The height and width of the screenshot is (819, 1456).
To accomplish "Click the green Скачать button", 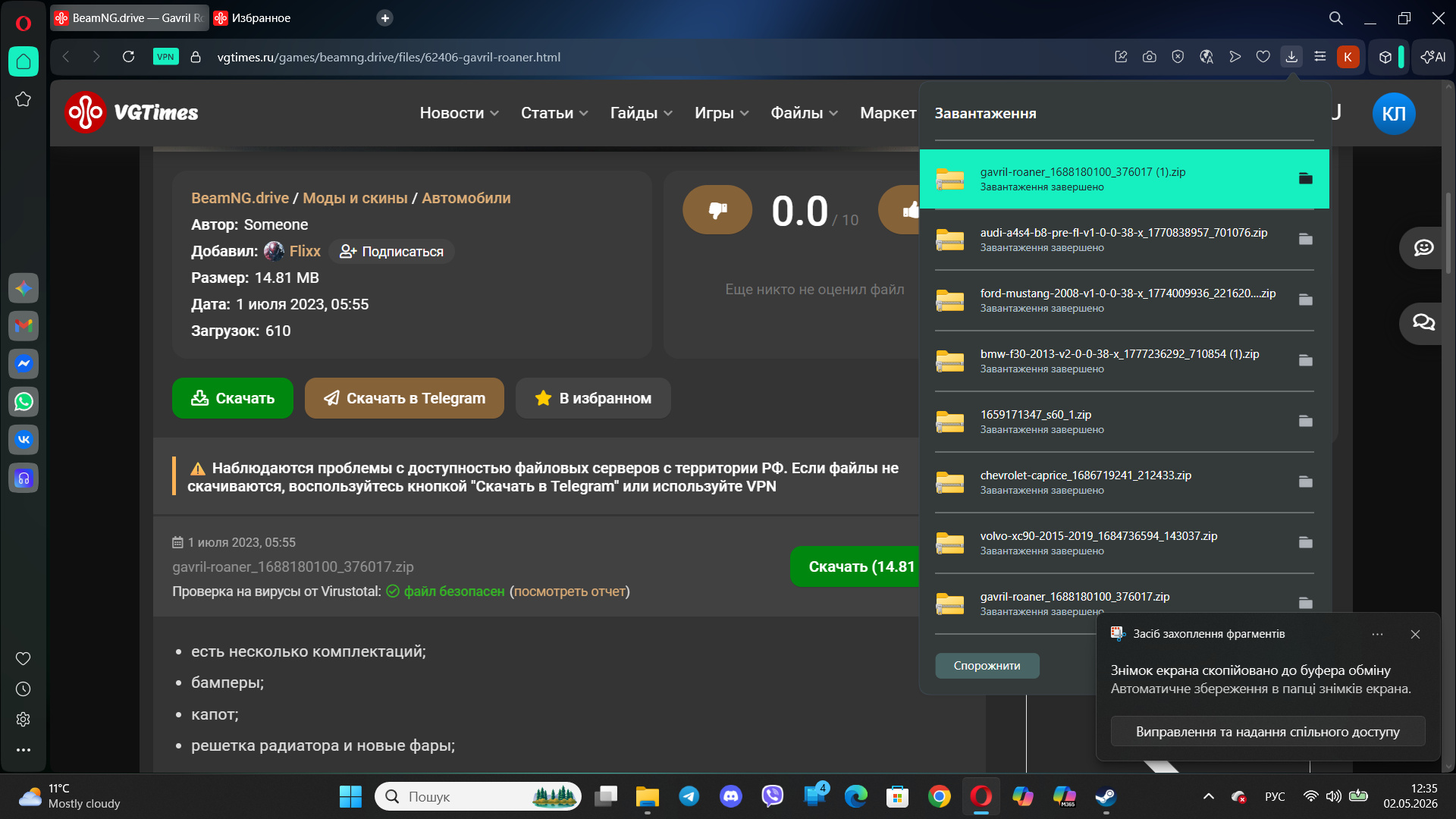I will pyautogui.click(x=233, y=398).
